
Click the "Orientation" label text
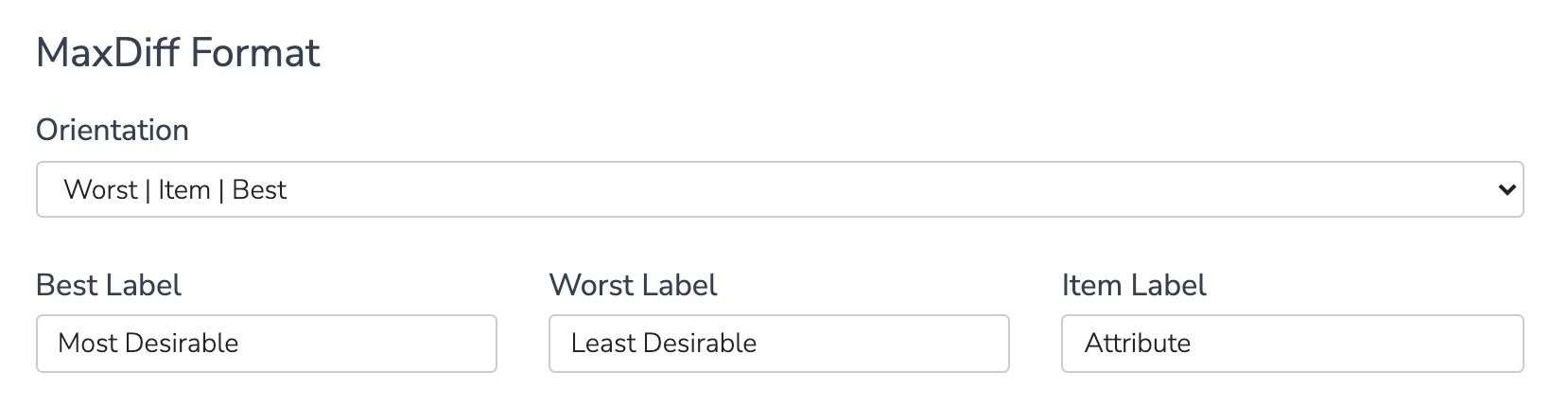point(113,130)
